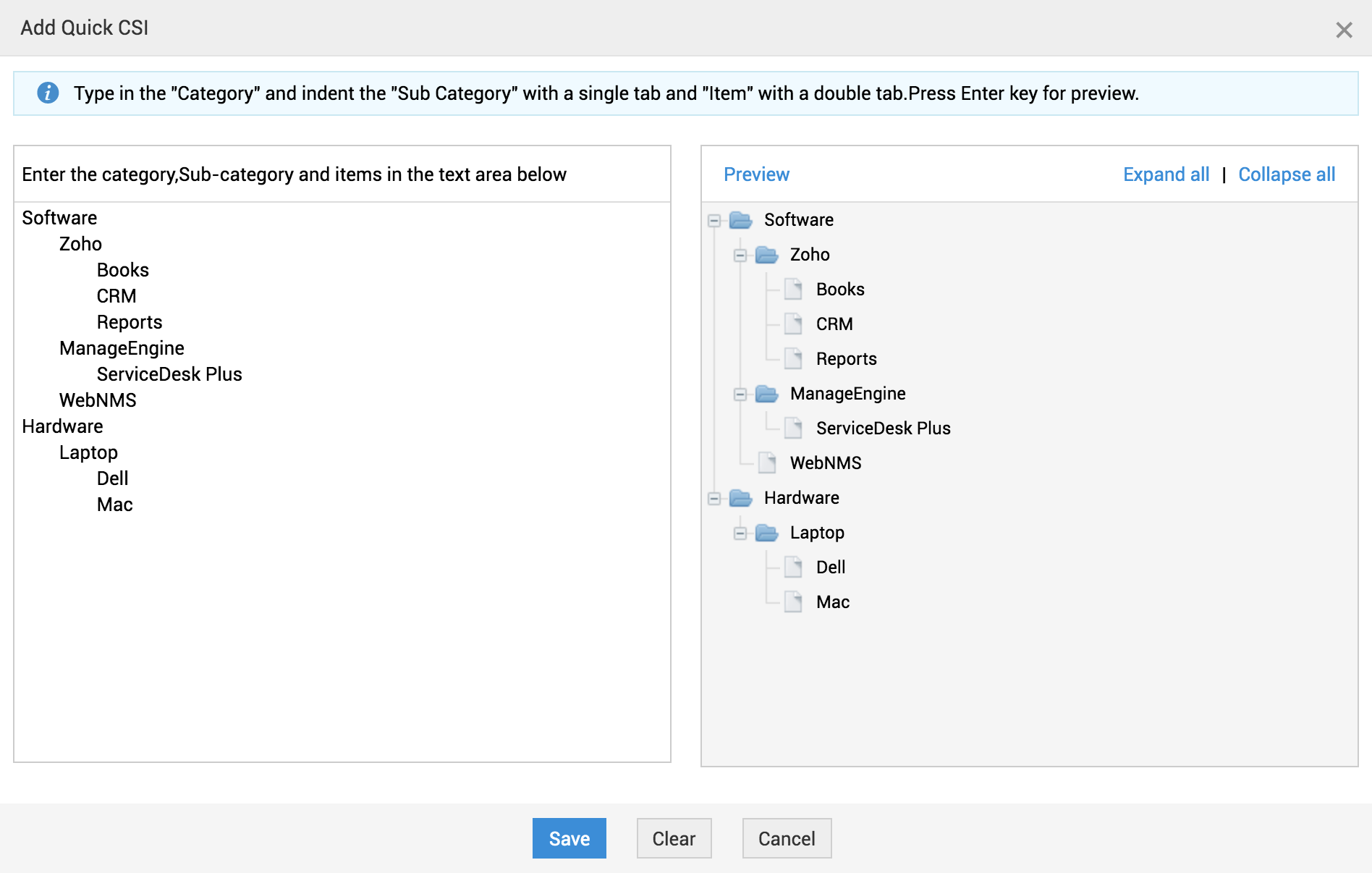Click the ManageEngine folder icon
Viewport: 1372px width, 873px height.
coord(767,394)
